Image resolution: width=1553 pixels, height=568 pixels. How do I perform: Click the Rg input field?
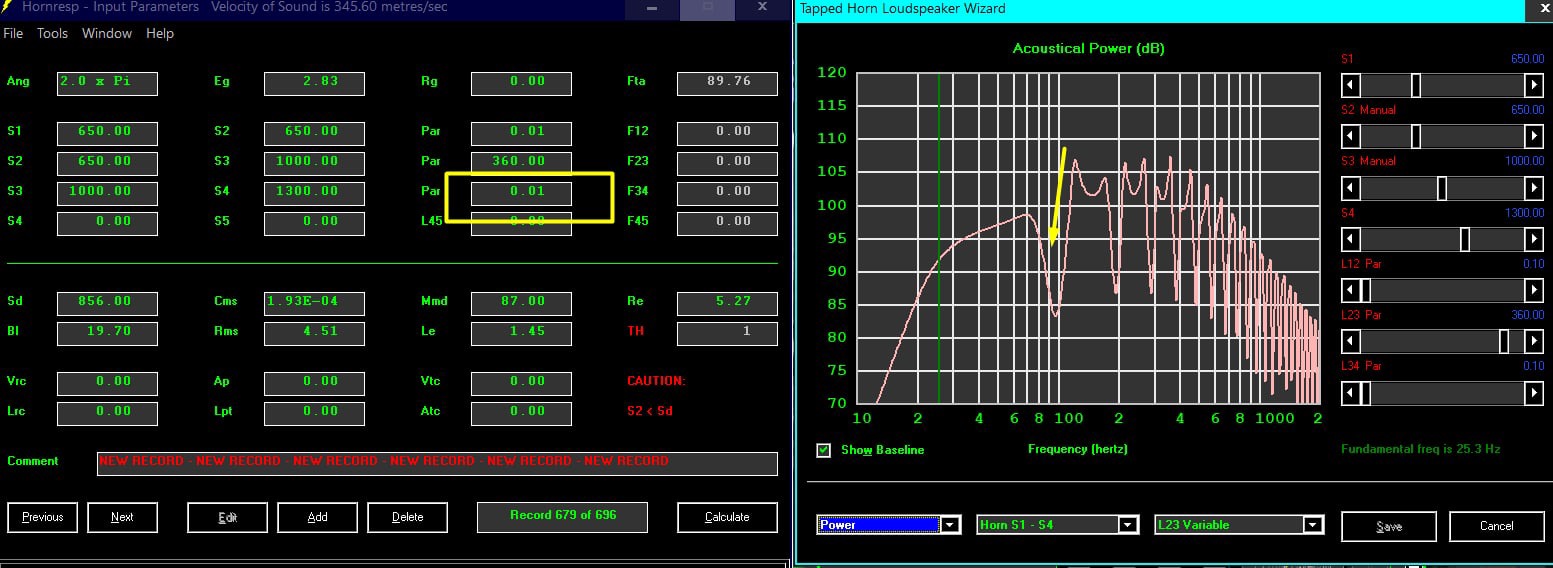click(x=521, y=82)
